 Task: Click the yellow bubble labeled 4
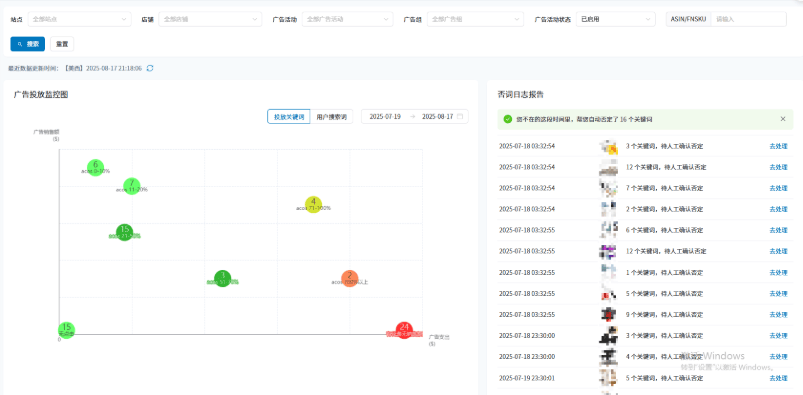point(313,205)
